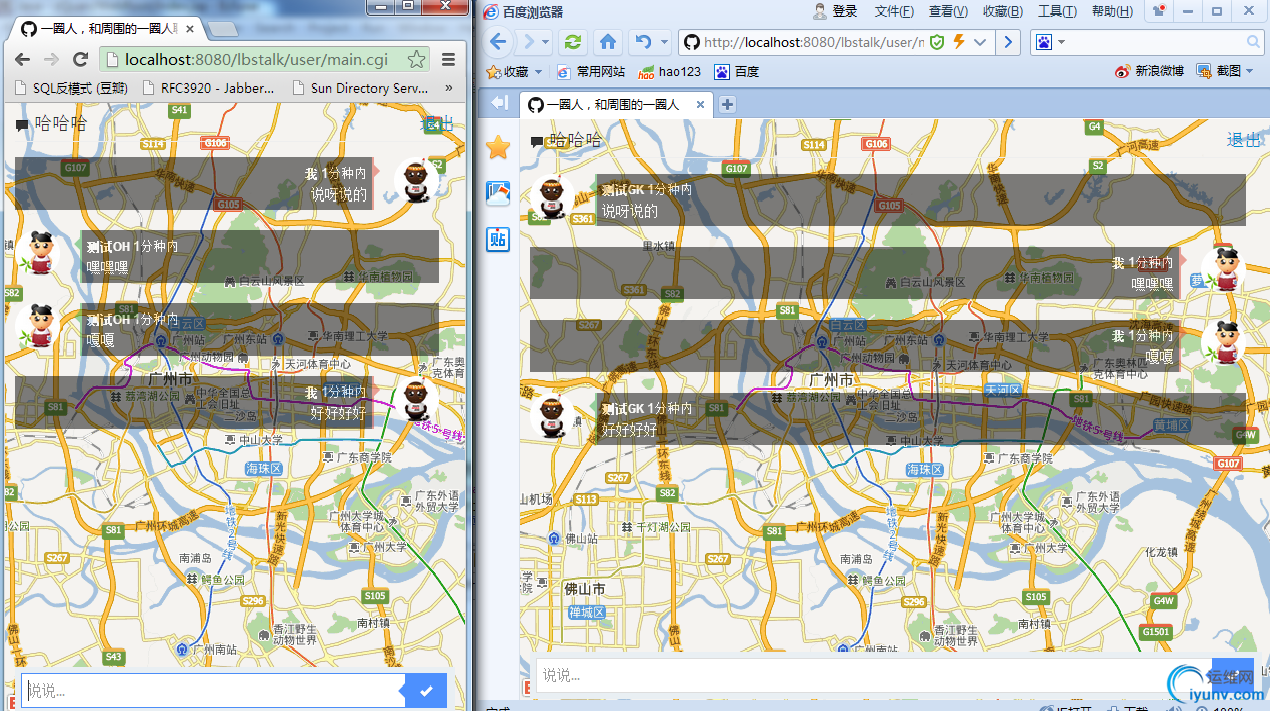Close Baidu browser's 一圈人 tab
Screen dimensions: 1270x711
pyautogui.click(x=701, y=104)
